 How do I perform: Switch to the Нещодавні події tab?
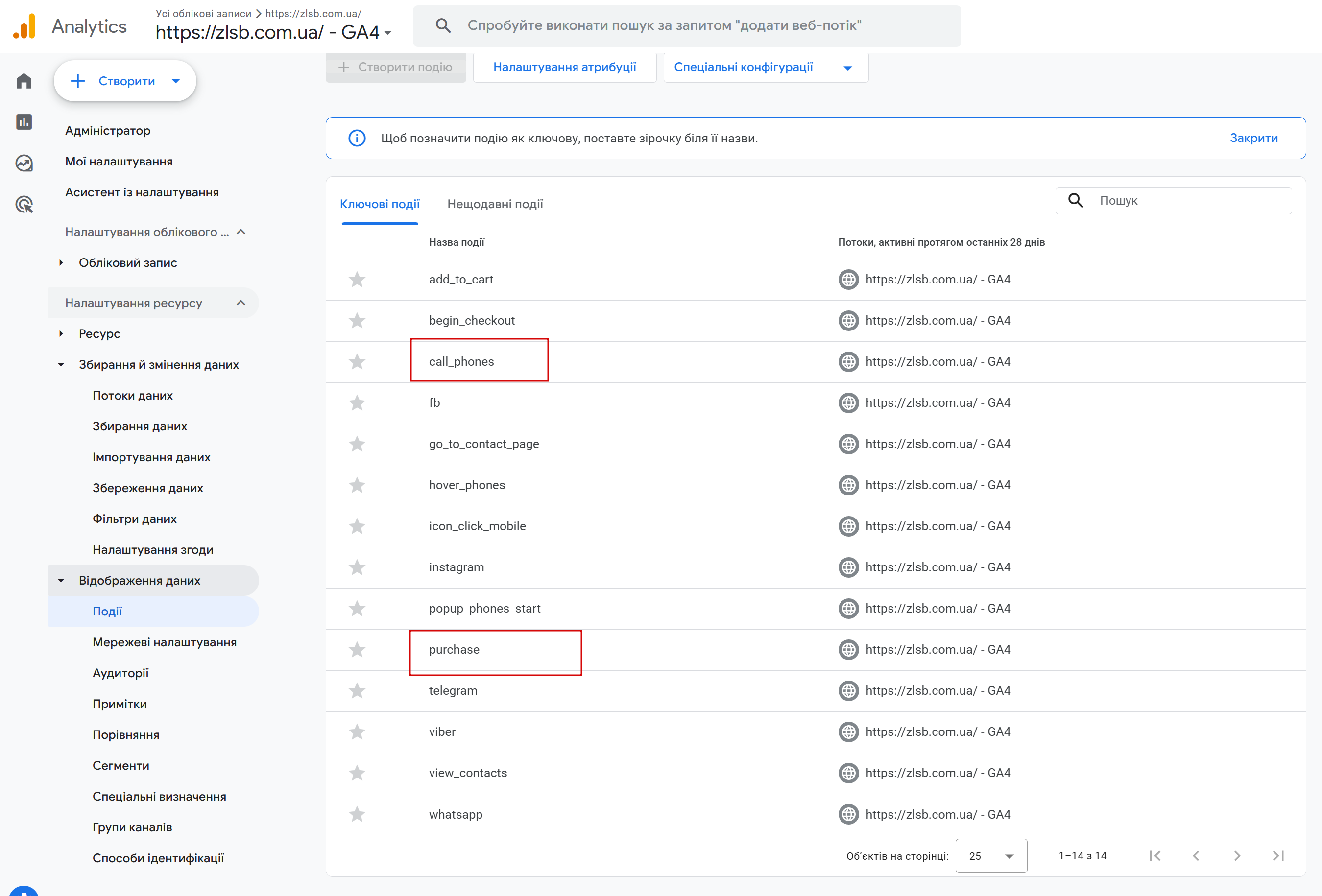tap(495, 204)
